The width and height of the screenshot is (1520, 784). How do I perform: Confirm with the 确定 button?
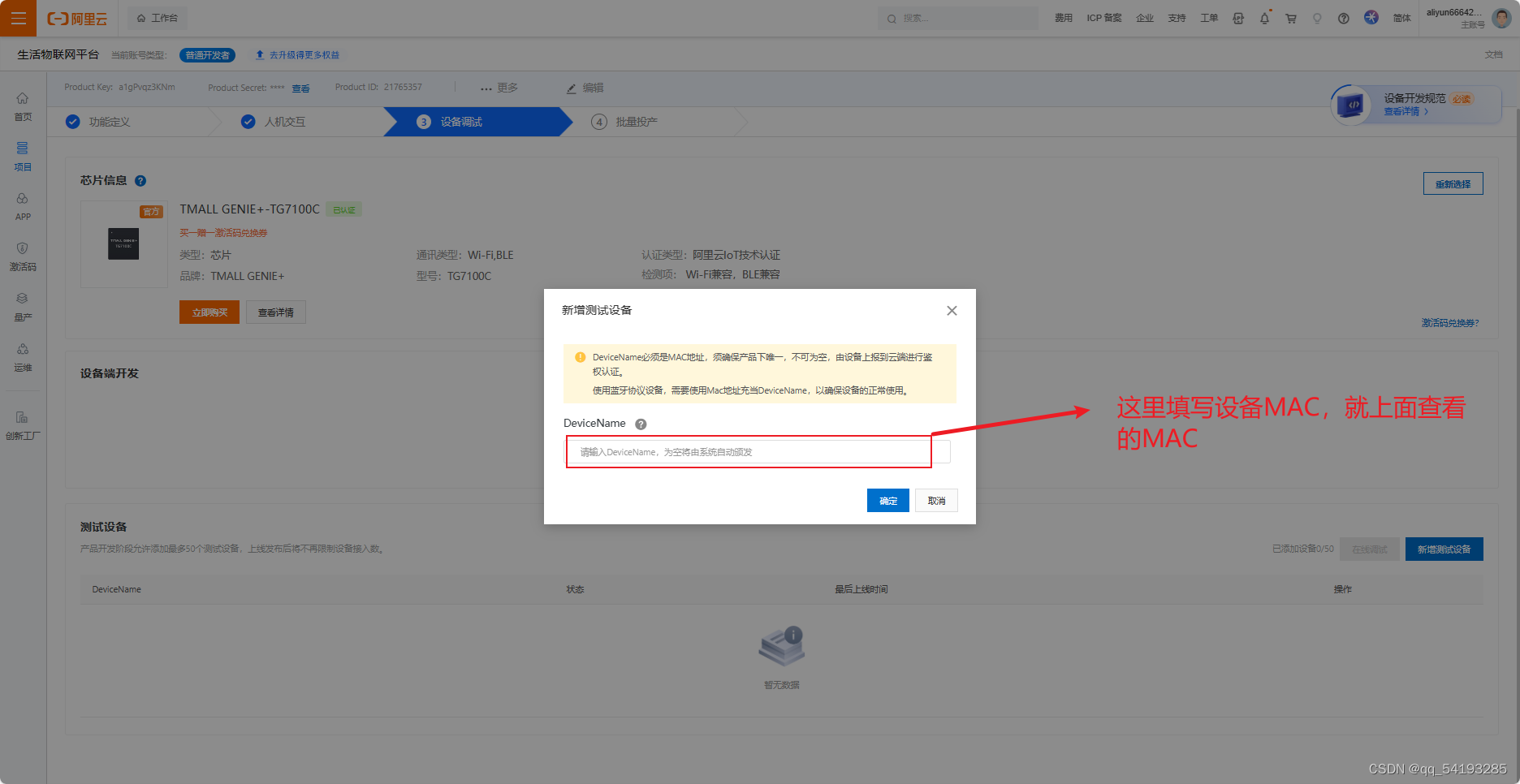click(x=888, y=501)
